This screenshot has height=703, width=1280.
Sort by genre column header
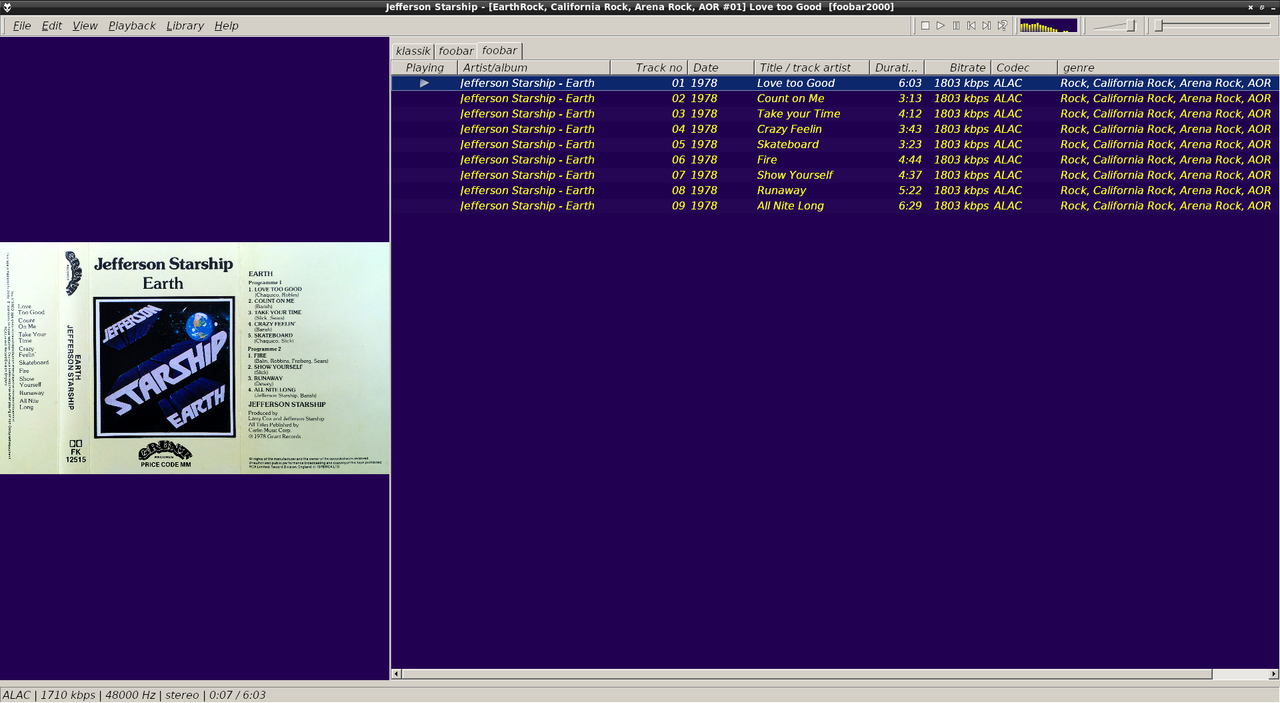tap(1168, 67)
